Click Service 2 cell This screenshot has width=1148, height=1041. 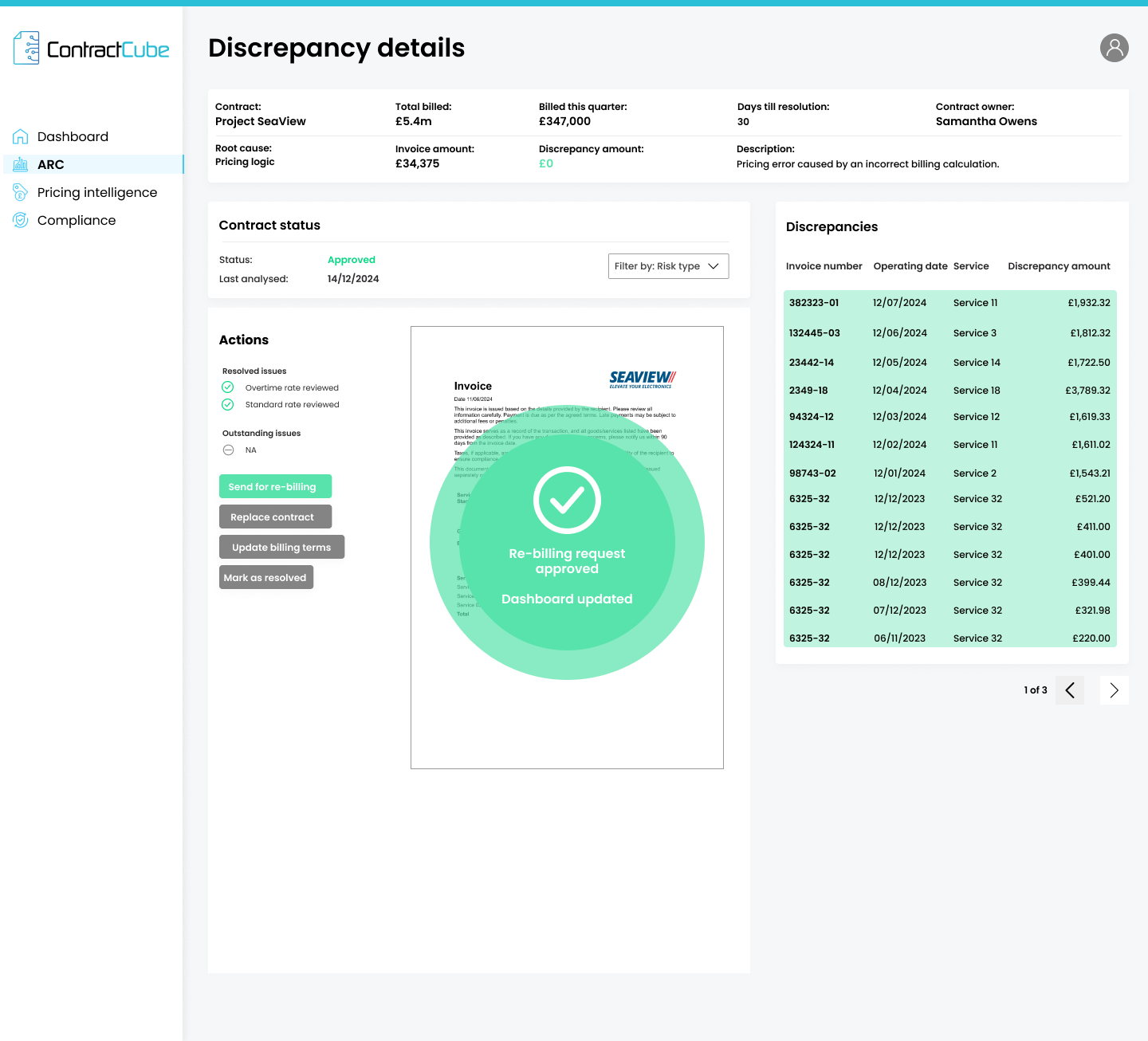(x=975, y=473)
